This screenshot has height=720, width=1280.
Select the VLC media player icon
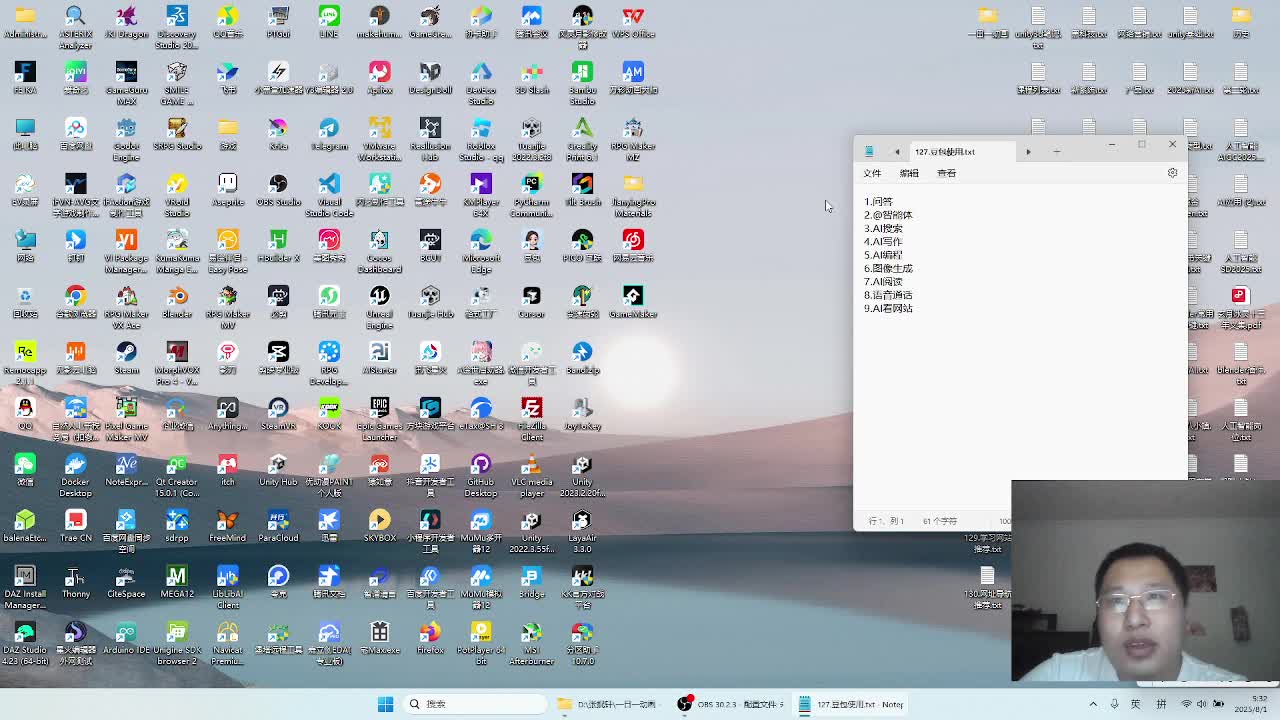532,475
